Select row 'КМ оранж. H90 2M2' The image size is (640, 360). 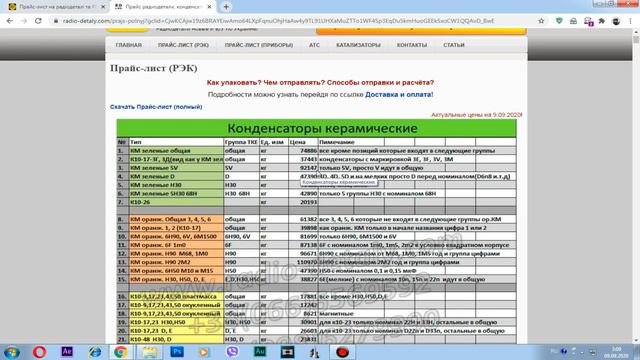(316, 262)
